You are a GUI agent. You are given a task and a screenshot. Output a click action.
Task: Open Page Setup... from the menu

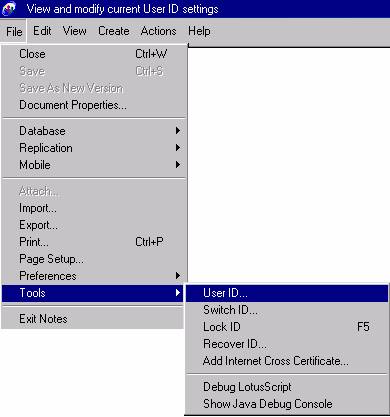93,259
